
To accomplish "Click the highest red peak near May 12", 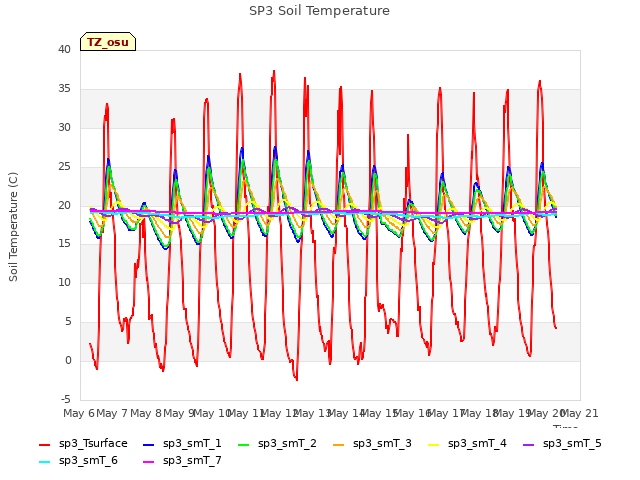I will [x=274, y=71].
